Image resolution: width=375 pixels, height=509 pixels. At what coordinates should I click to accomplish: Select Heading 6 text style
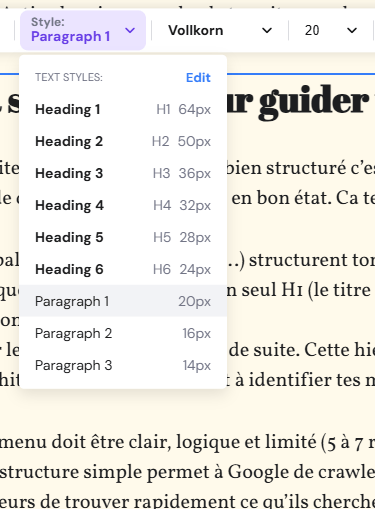(x=123, y=269)
